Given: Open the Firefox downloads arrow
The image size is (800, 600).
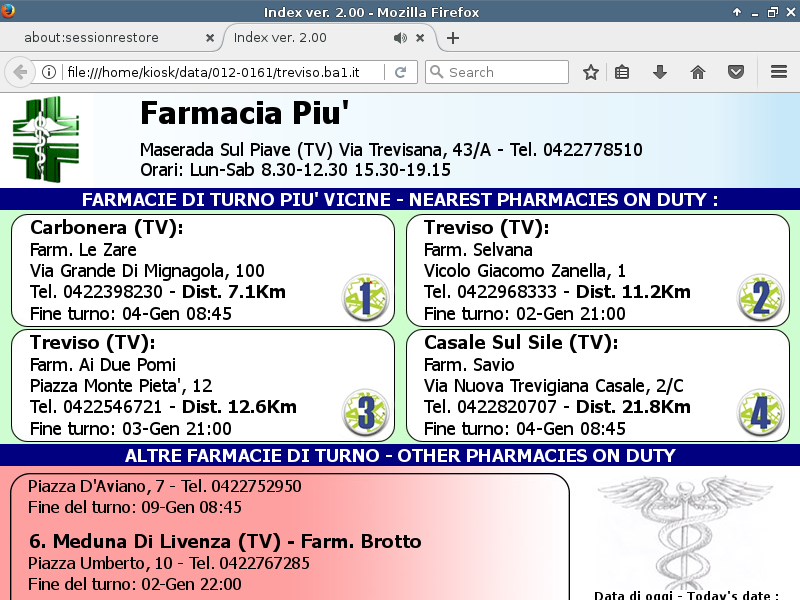Looking at the screenshot, I should (659, 72).
